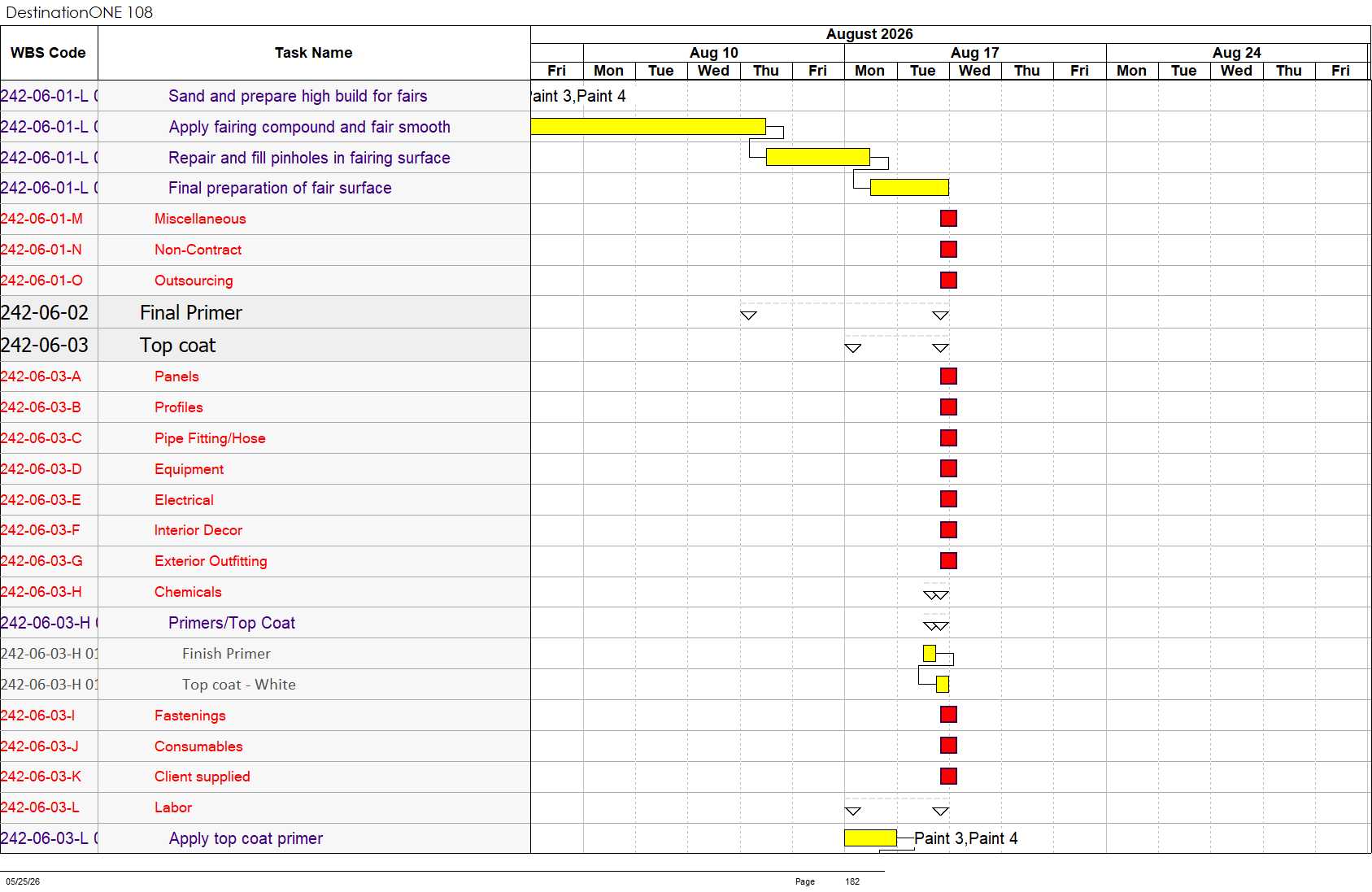Click the Aug 17 week header
Screen dimensions: 1372x892
click(x=975, y=52)
